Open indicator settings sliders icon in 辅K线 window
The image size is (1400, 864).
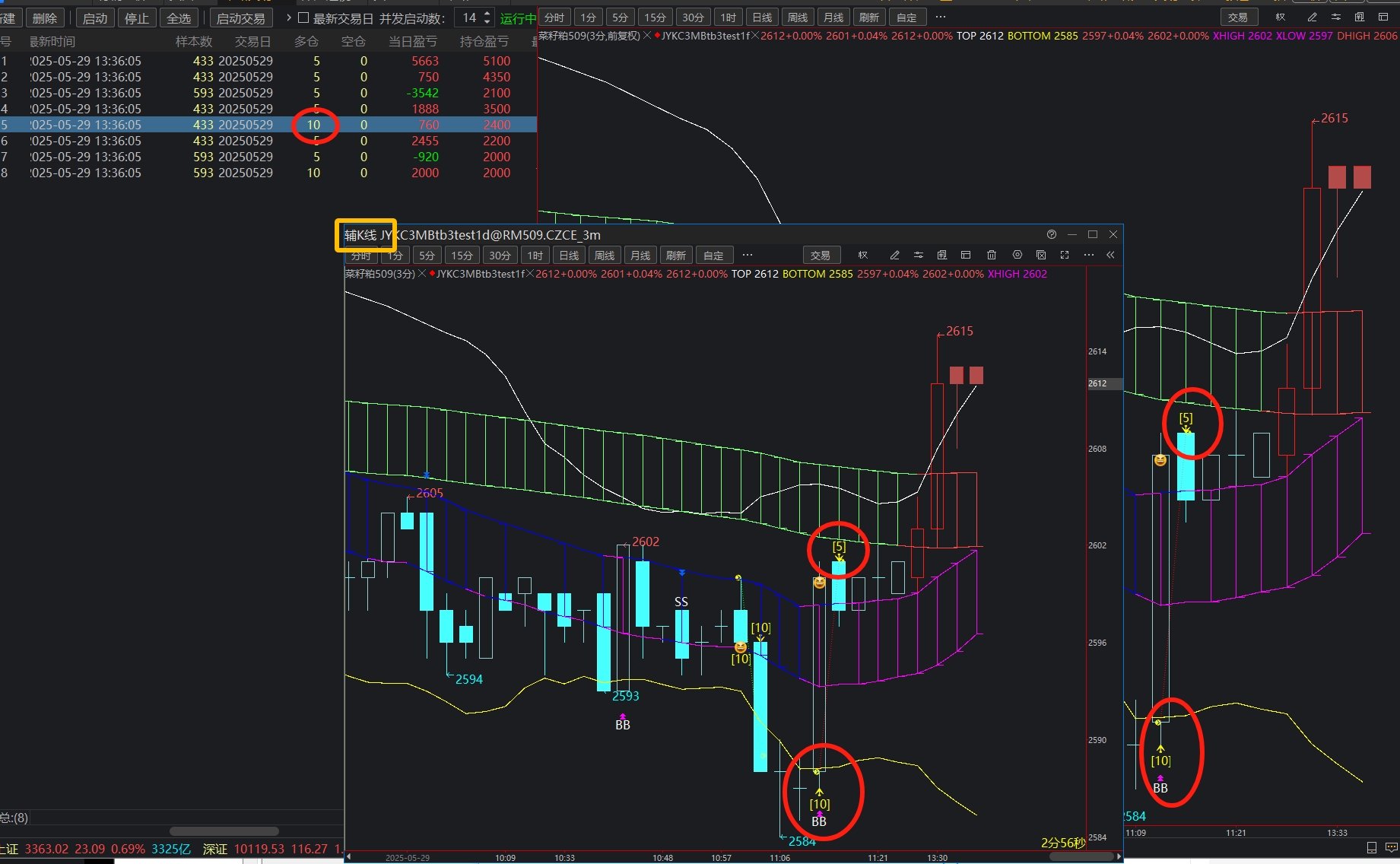(919, 256)
